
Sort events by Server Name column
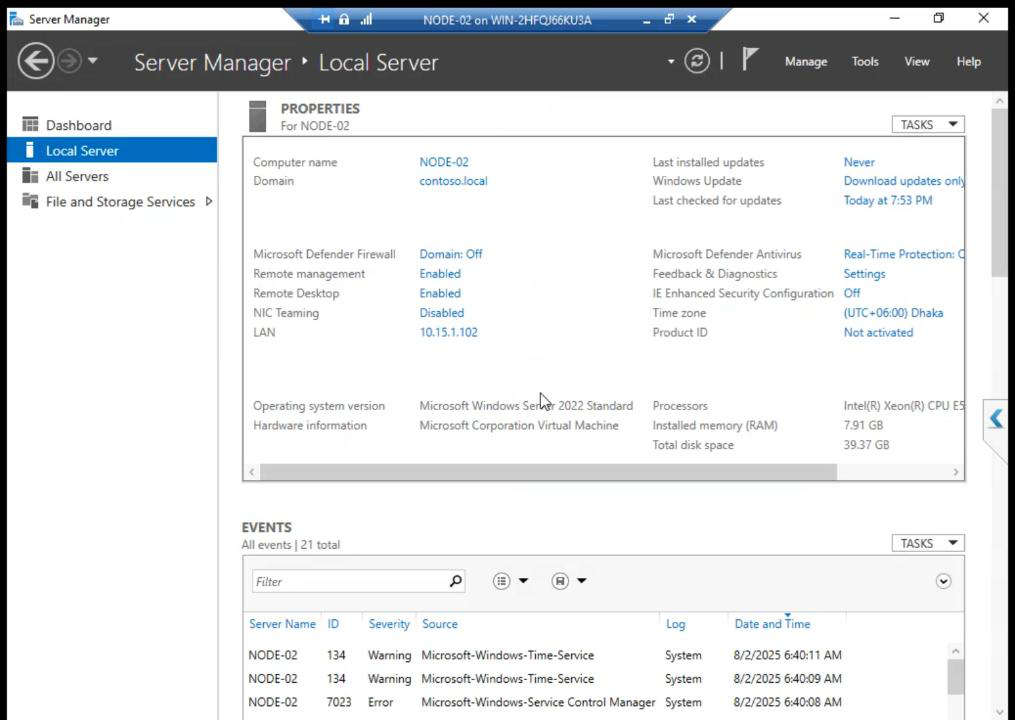pos(282,624)
